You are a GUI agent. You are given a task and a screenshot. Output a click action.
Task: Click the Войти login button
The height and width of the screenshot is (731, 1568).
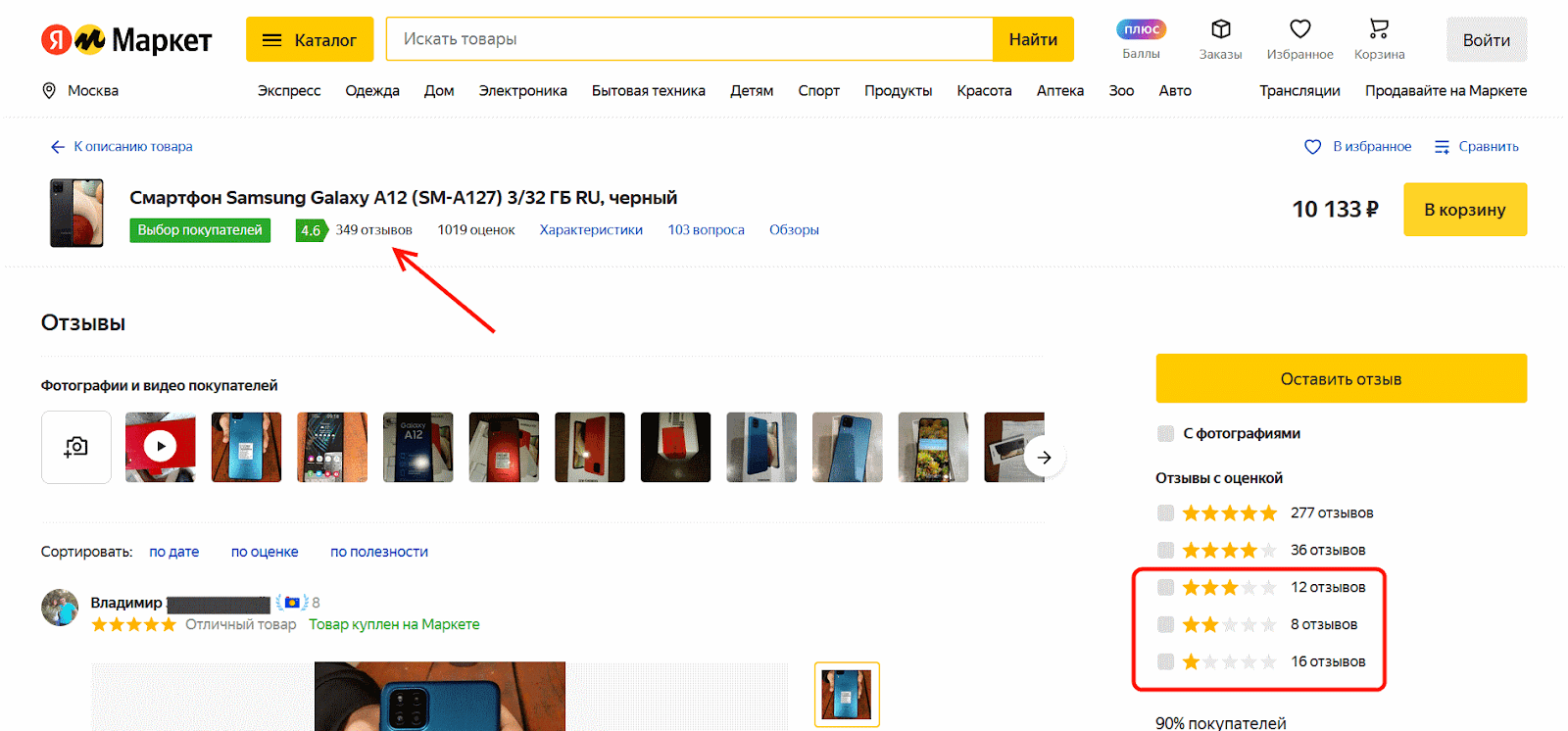click(x=1487, y=40)
